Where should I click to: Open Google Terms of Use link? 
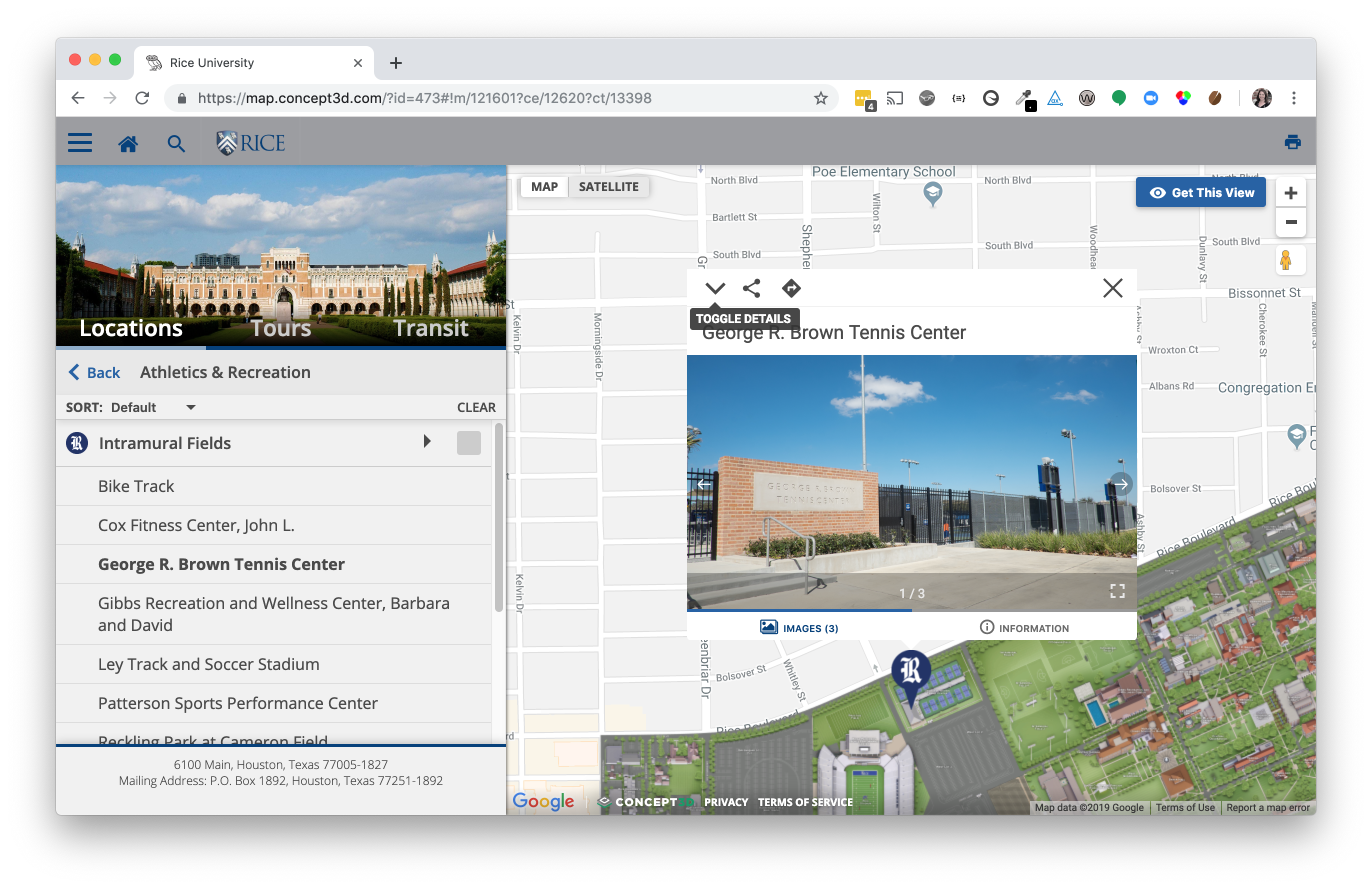pos(1184,807)
